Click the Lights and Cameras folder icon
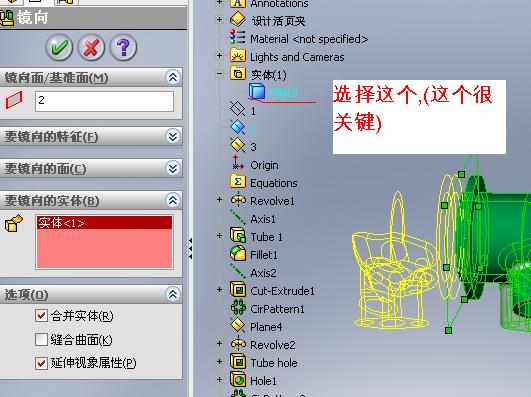 238,55
